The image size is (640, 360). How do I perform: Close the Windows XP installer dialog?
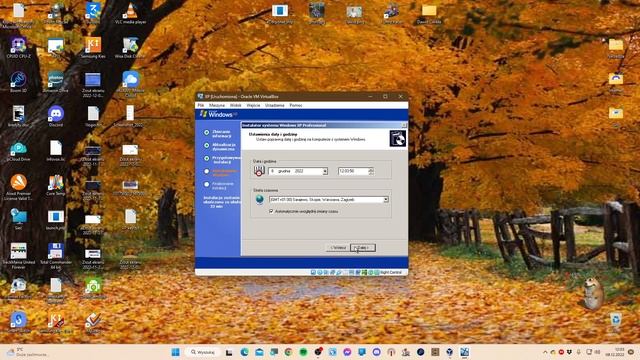pos(404,125)
